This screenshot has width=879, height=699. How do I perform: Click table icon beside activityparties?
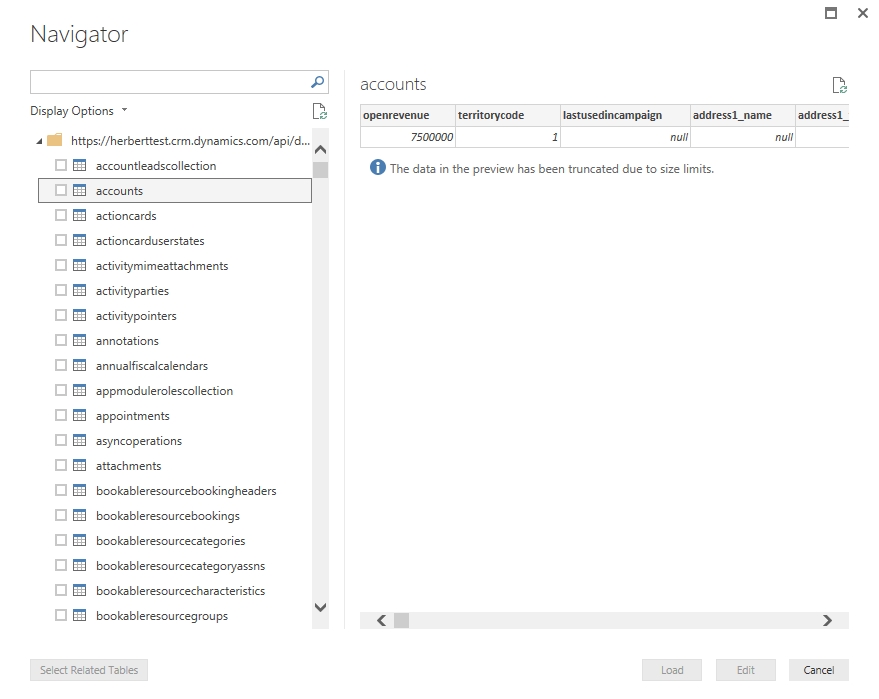coord(80,290)
